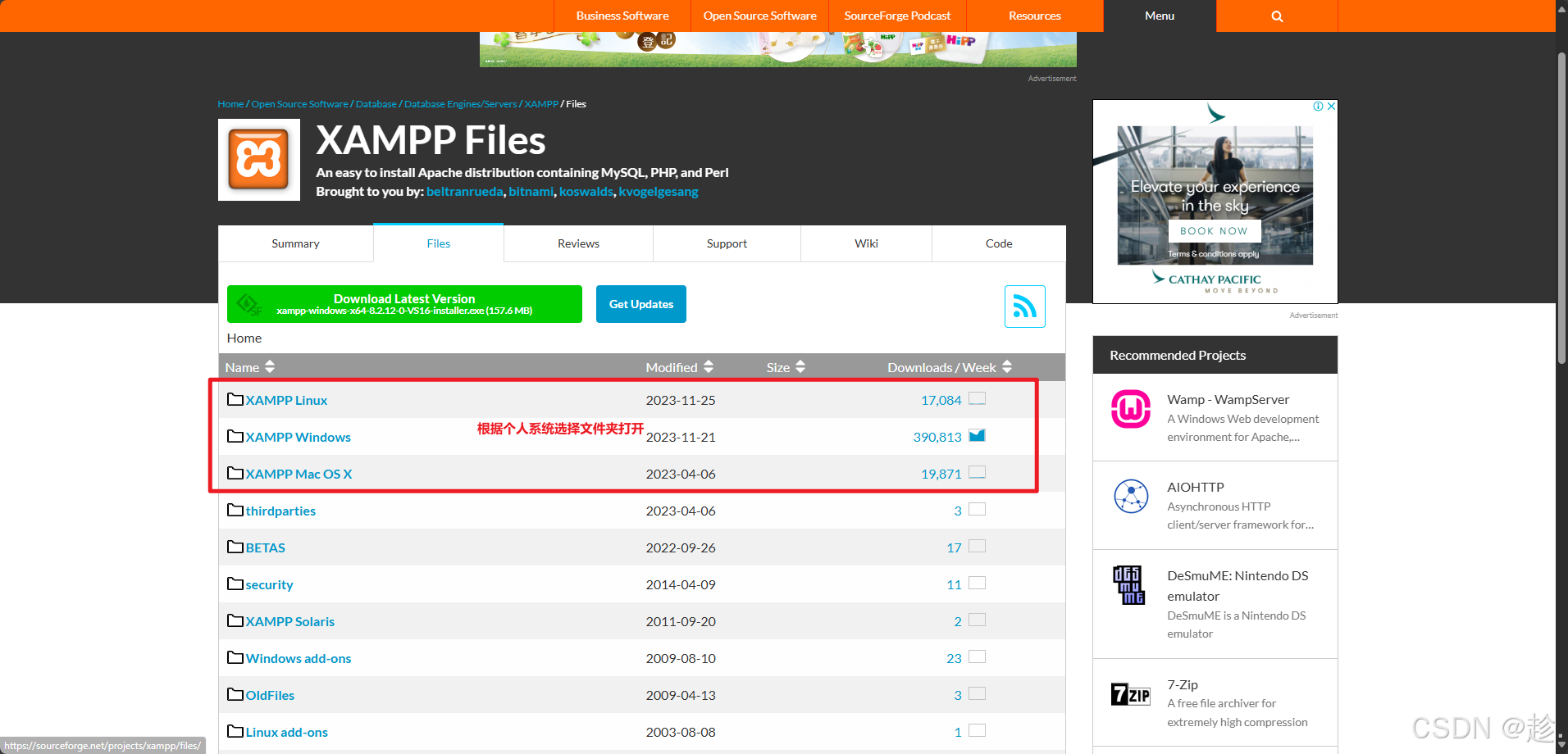1568x754 pixels.
Task: Open the Business Software menu
Action: (x=622, y=16)
